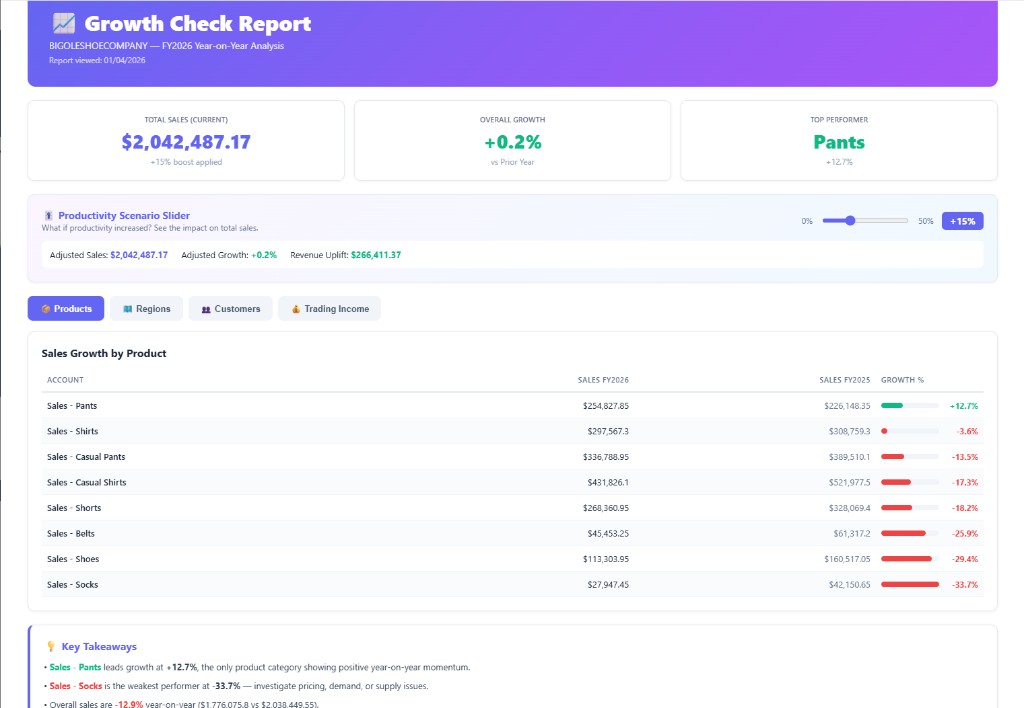Click the red growth bar for Sales - Socks
Screen dimensions: 1024x708
[909, 584]
